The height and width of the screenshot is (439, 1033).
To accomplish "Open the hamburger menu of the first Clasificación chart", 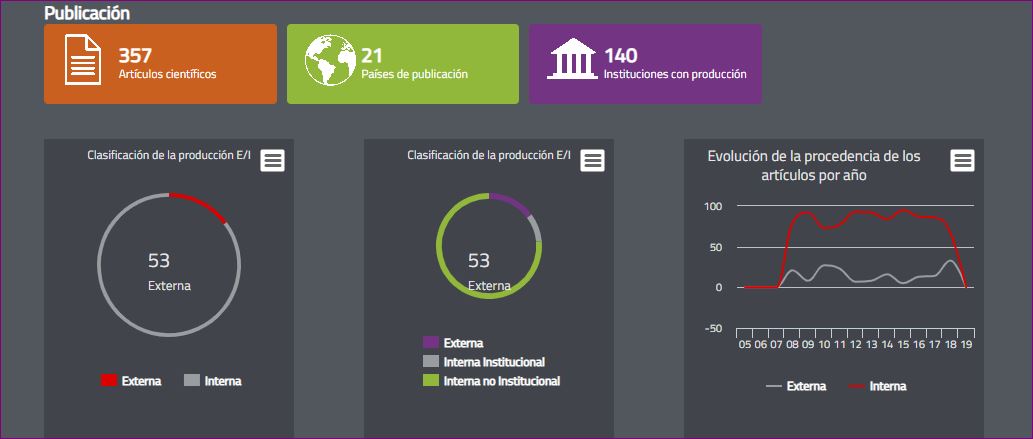I will (x=273, y=160).
